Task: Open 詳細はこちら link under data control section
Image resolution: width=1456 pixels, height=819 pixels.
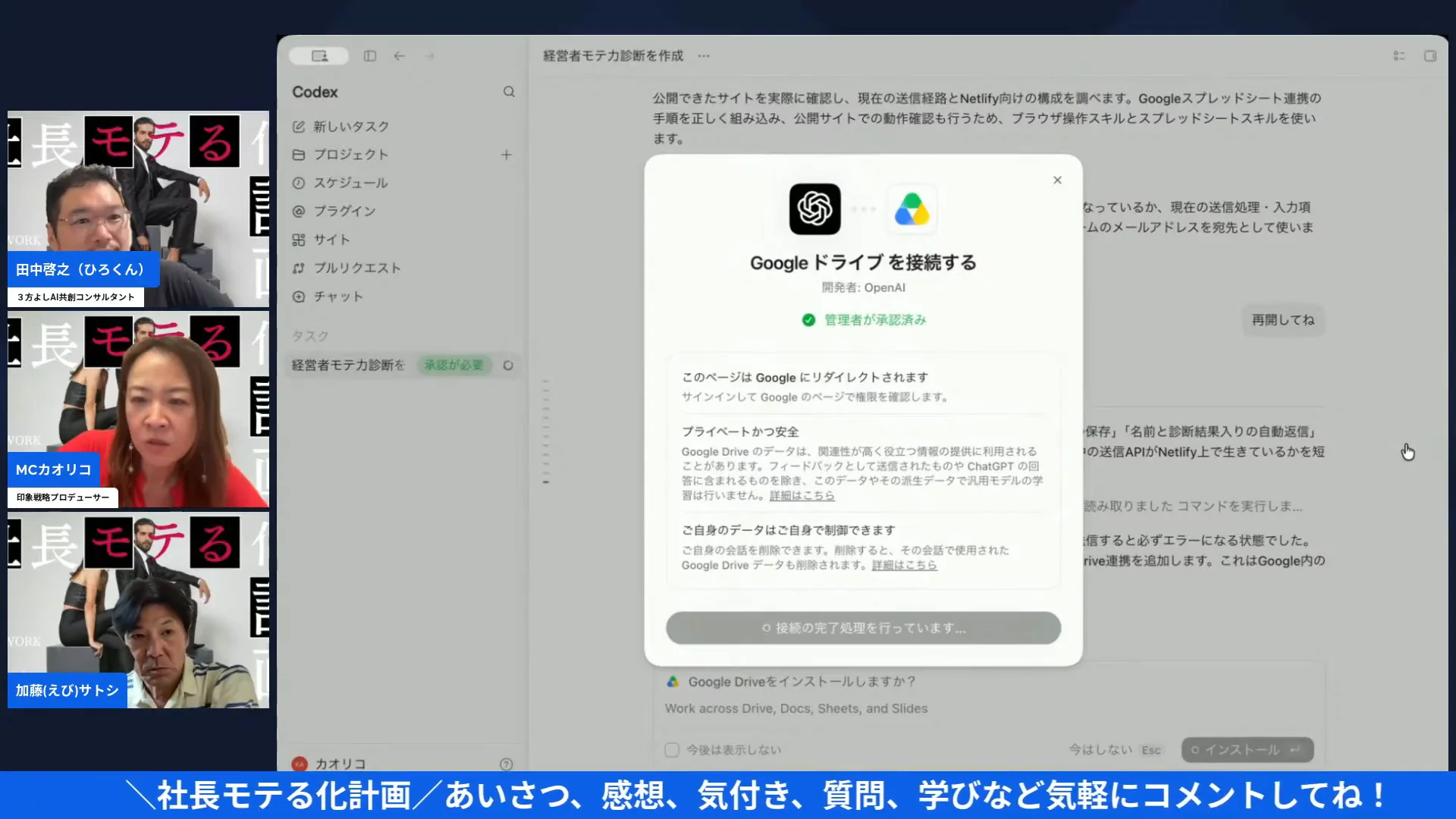Action: click(x=904, y=566)
